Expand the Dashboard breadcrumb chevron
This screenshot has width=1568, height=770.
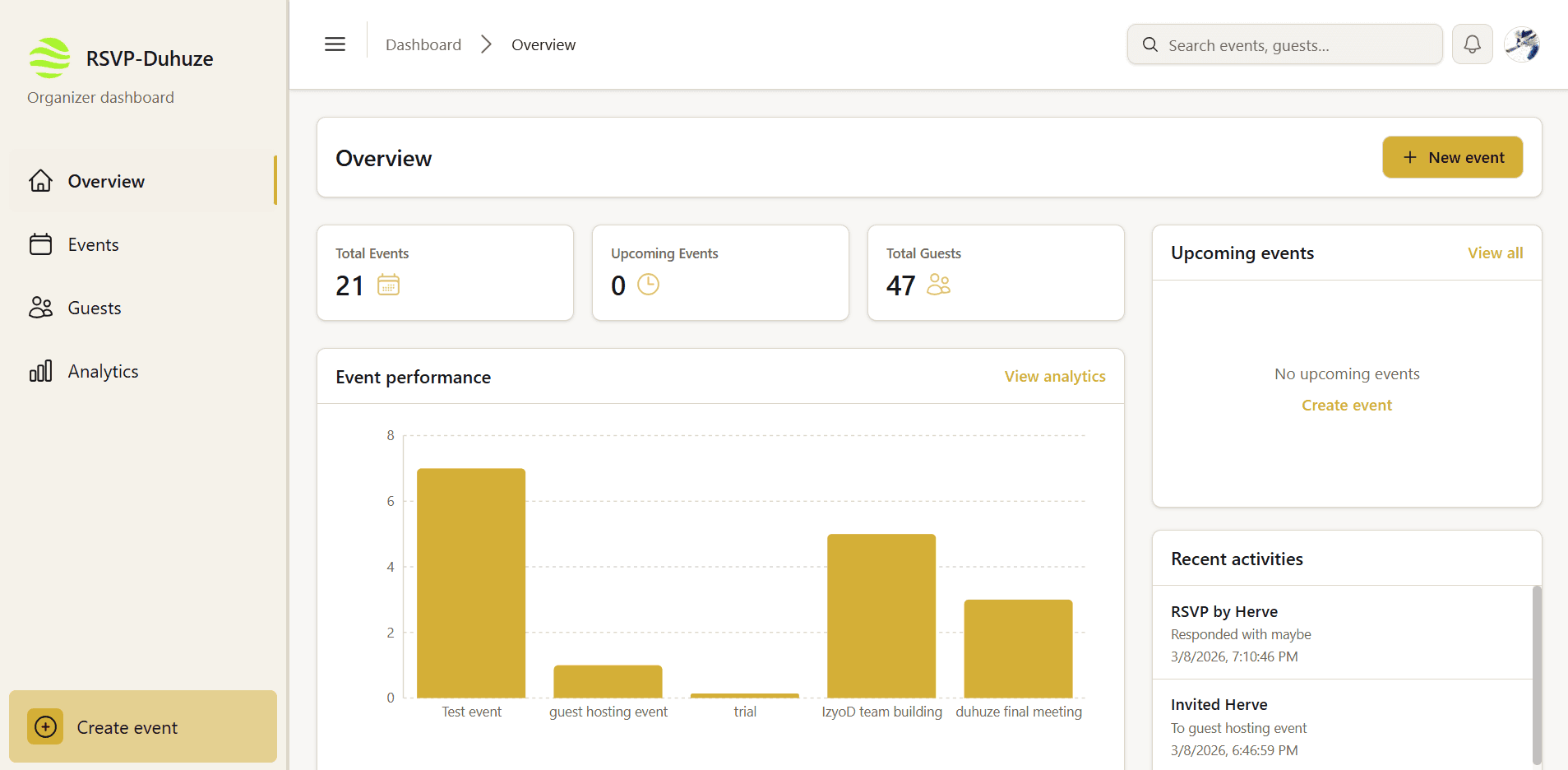(x=486, y=44)
